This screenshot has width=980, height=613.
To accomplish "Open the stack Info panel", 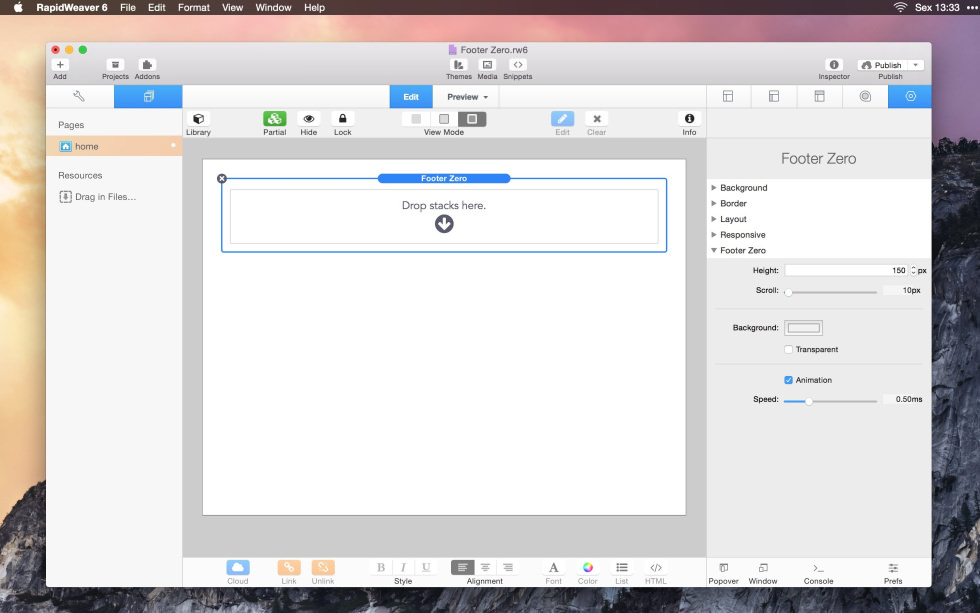I will click(x=689, y=119).
